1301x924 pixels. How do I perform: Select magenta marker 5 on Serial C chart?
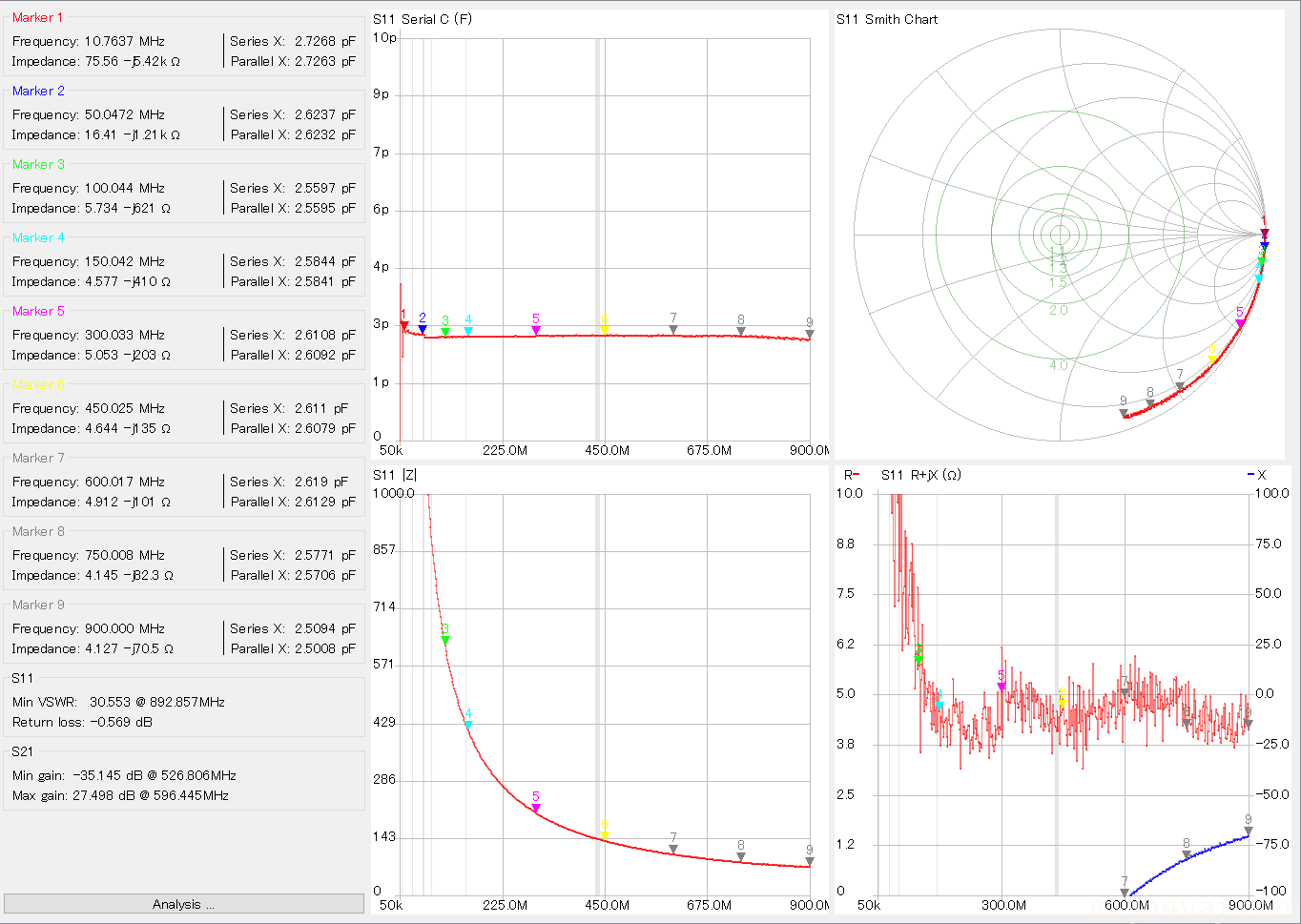(x=536, y=331)
